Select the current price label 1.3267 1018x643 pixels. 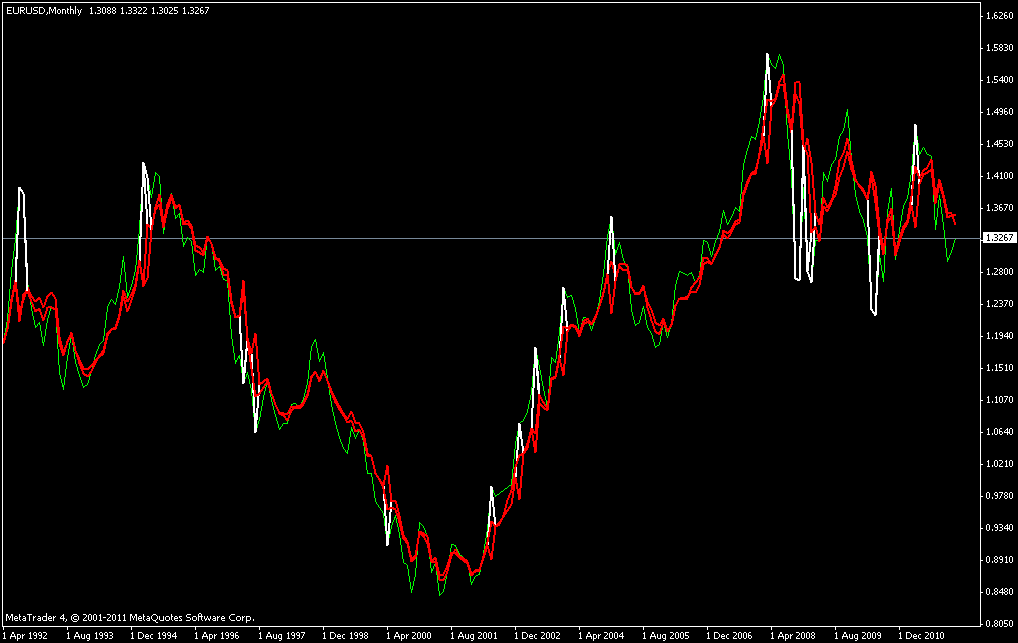[999, 238]
